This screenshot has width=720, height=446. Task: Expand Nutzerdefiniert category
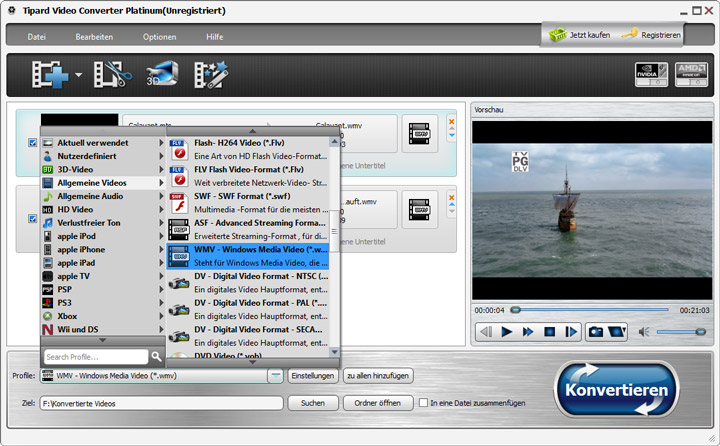[x=103, y=156]
